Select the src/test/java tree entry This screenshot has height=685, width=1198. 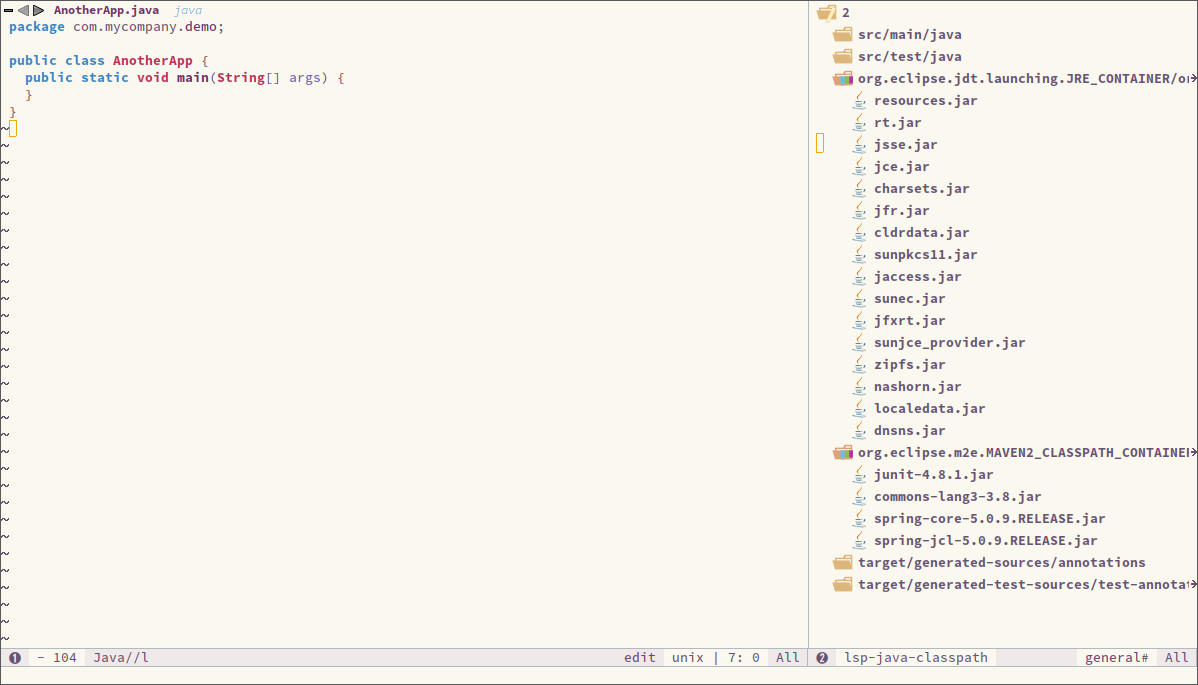click(x=909, y=57)
